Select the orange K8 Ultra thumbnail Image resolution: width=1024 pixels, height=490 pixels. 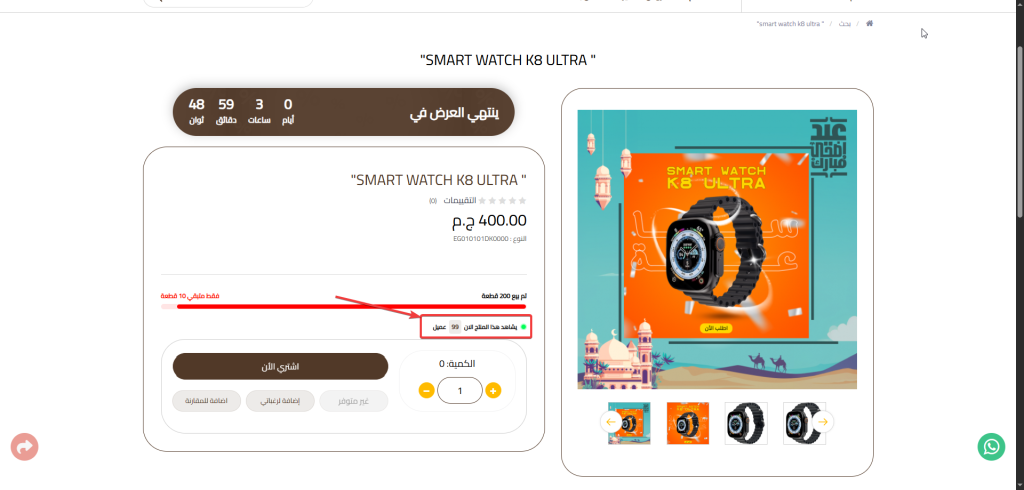tap(688, 423)
